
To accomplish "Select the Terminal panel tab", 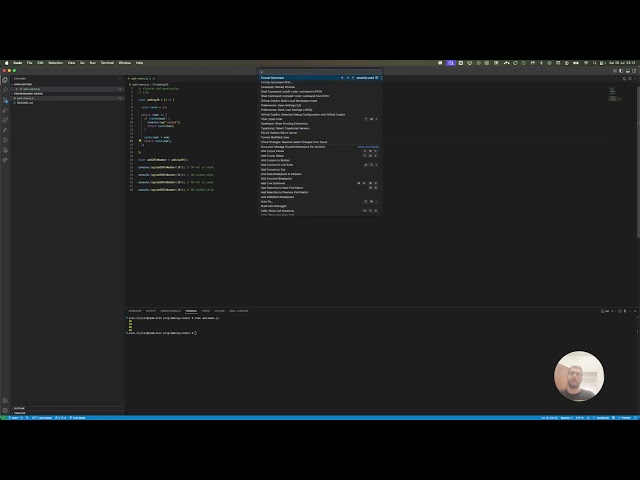I will [x=191, y=311].
